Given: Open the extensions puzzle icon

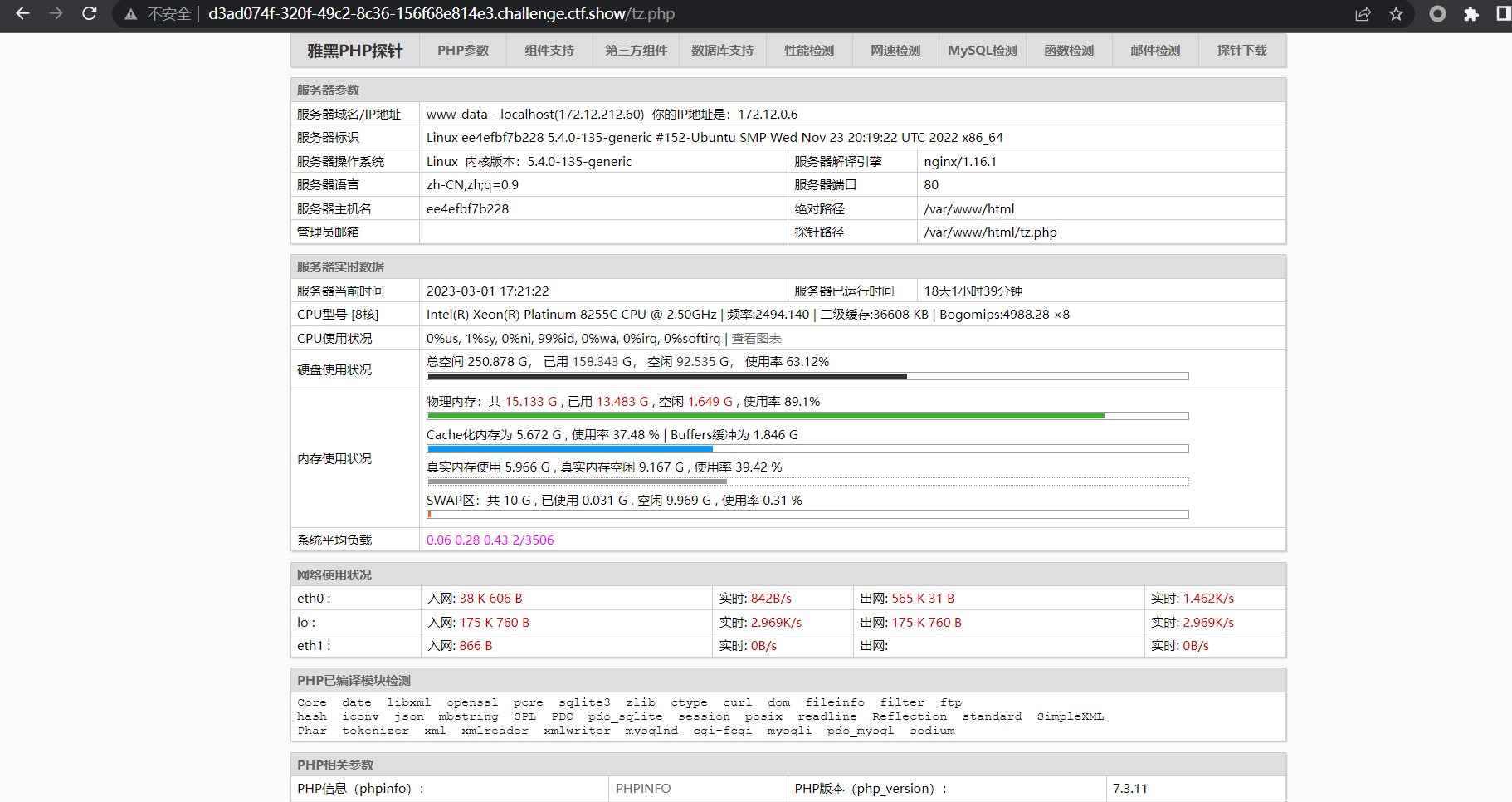Looking at the screenshot, I should click(1471, 14).
